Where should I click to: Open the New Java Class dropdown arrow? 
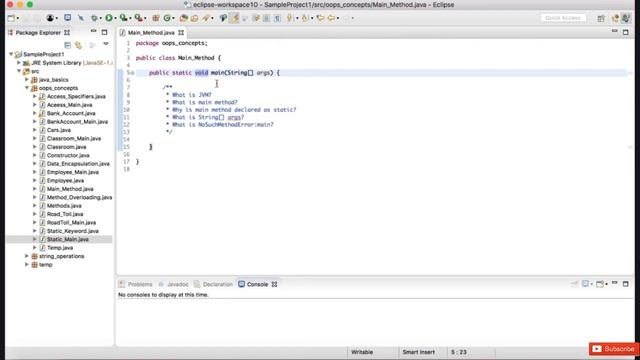click(x=173, y=18)
